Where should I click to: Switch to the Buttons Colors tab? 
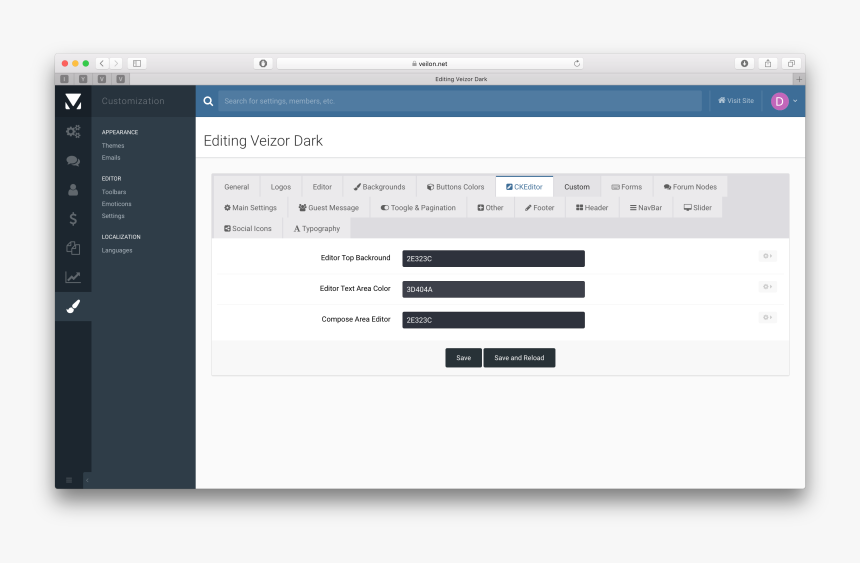[456, 187]
